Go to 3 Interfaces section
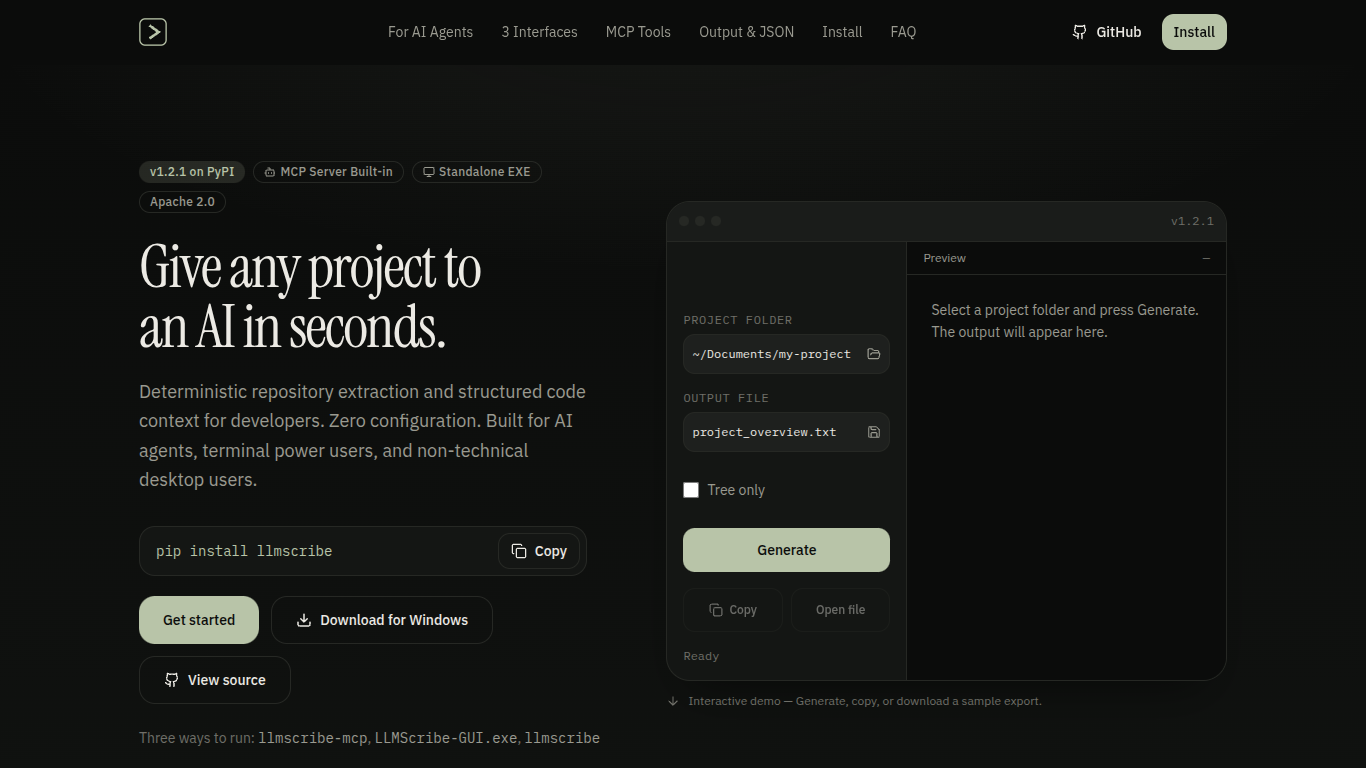This screenshot has width=1366, height=768. pyautogui.click(x=539, y=32)
